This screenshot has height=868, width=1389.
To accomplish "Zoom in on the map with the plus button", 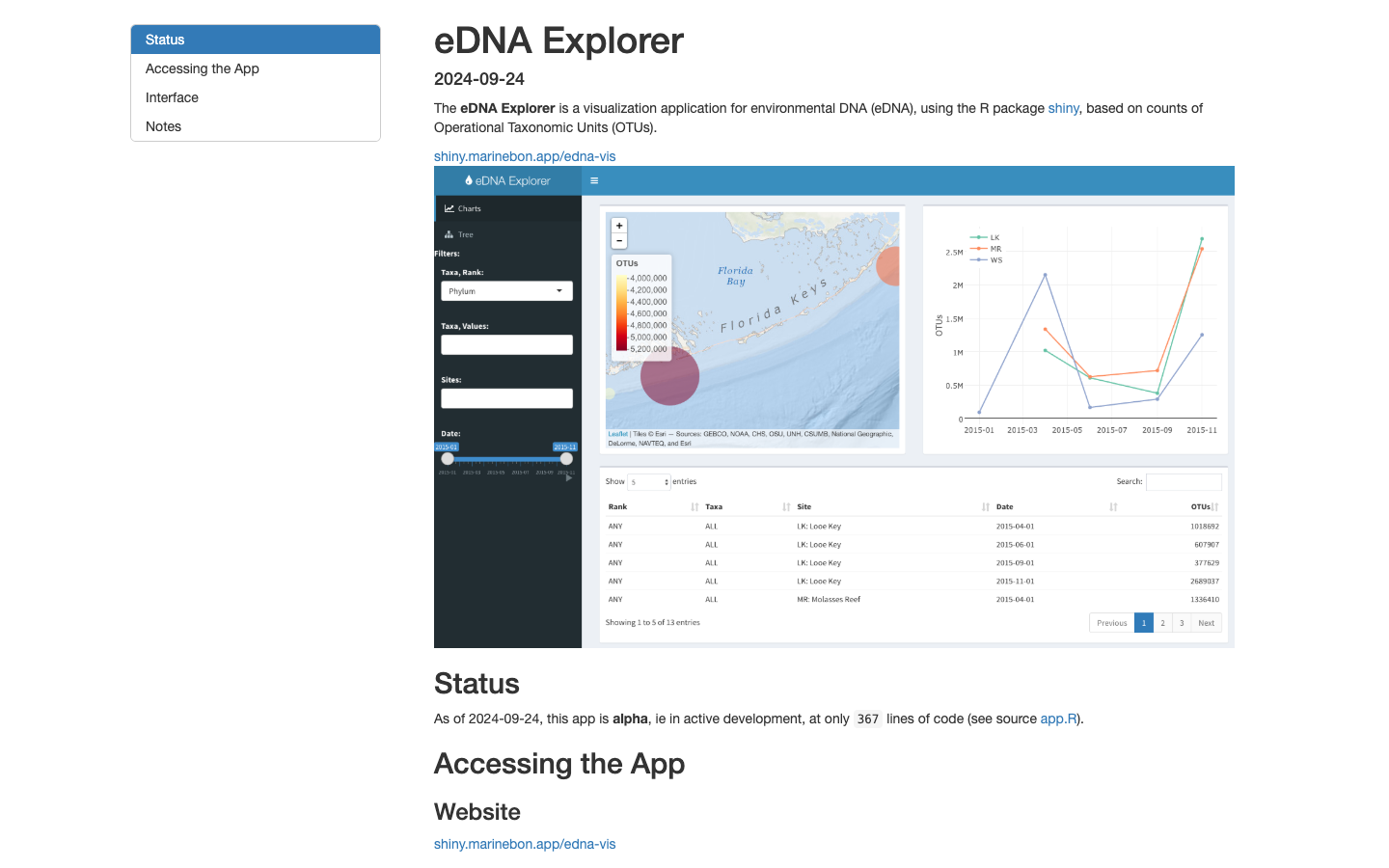I will (x=619, y=226).
